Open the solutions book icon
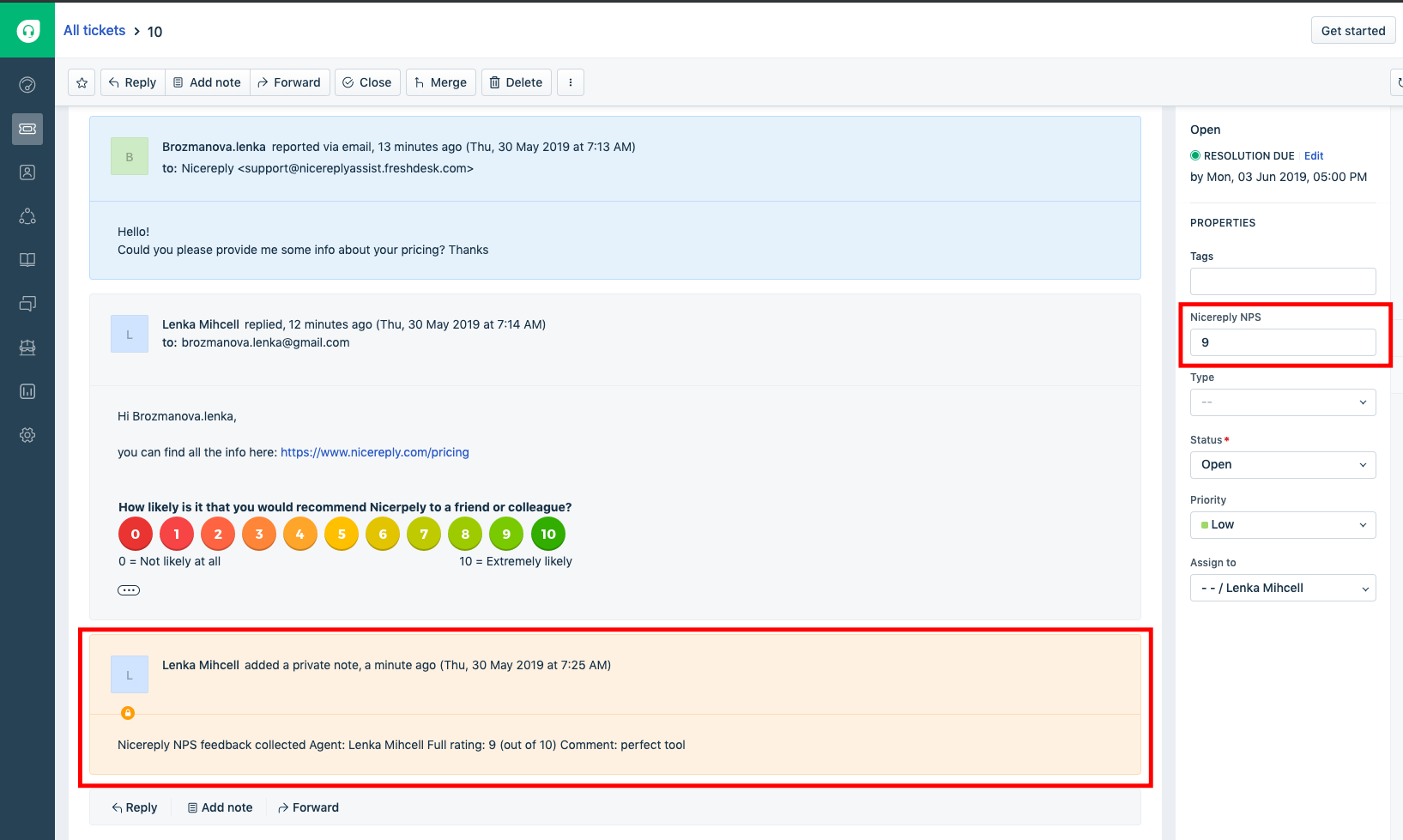Viewport: 1403px width, 840px height. (x=27, y=260)
